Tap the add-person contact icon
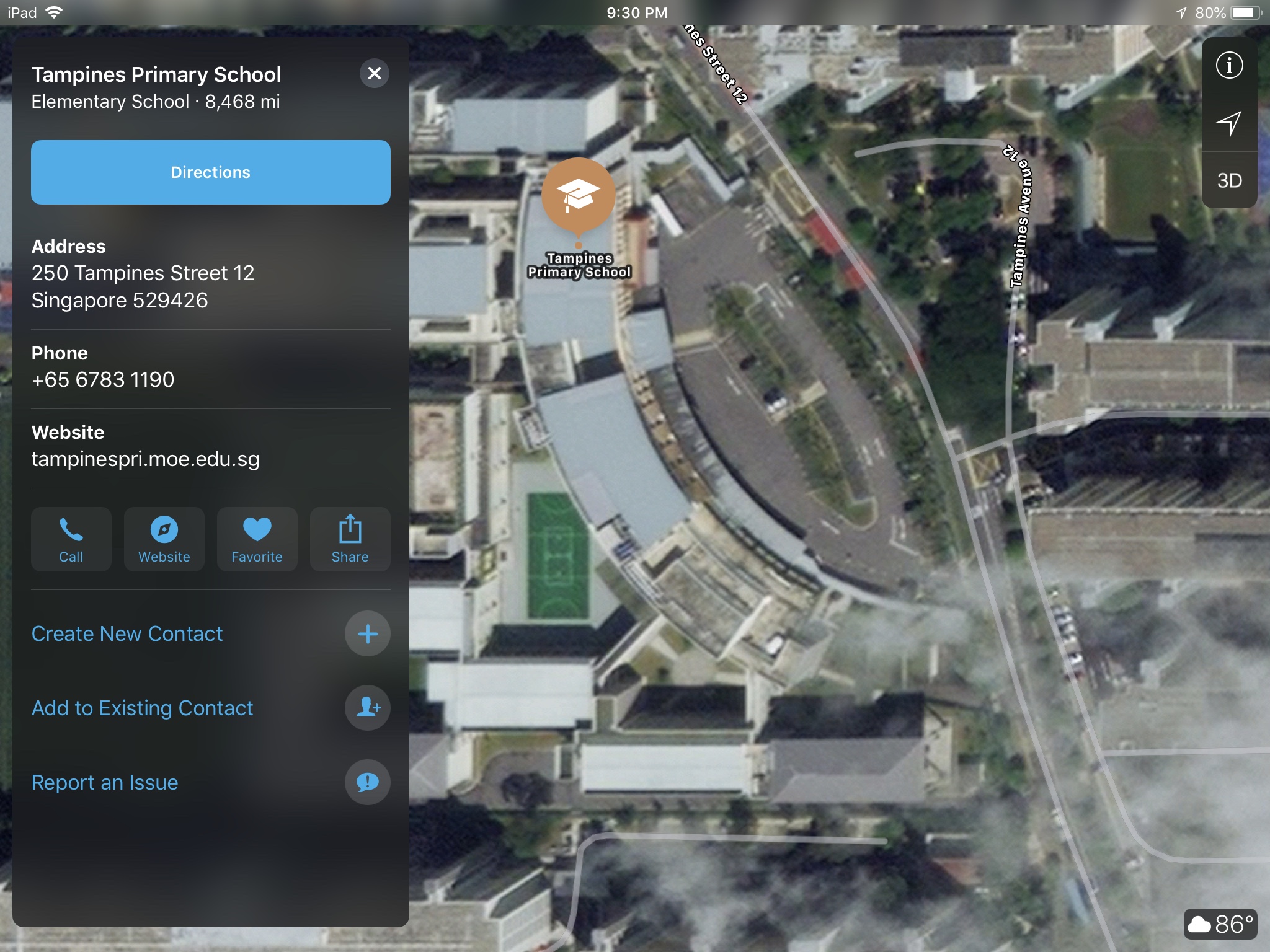Screen dimensions: 1270x952 click(368, 708)
